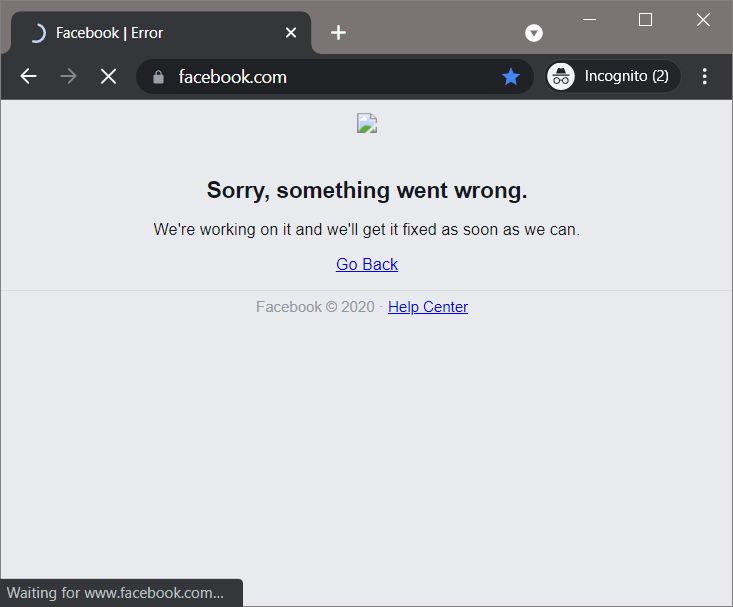Viewport: 733px width, 607px height.
Task: Minimize the Chrome window
Action: point(588,20)
